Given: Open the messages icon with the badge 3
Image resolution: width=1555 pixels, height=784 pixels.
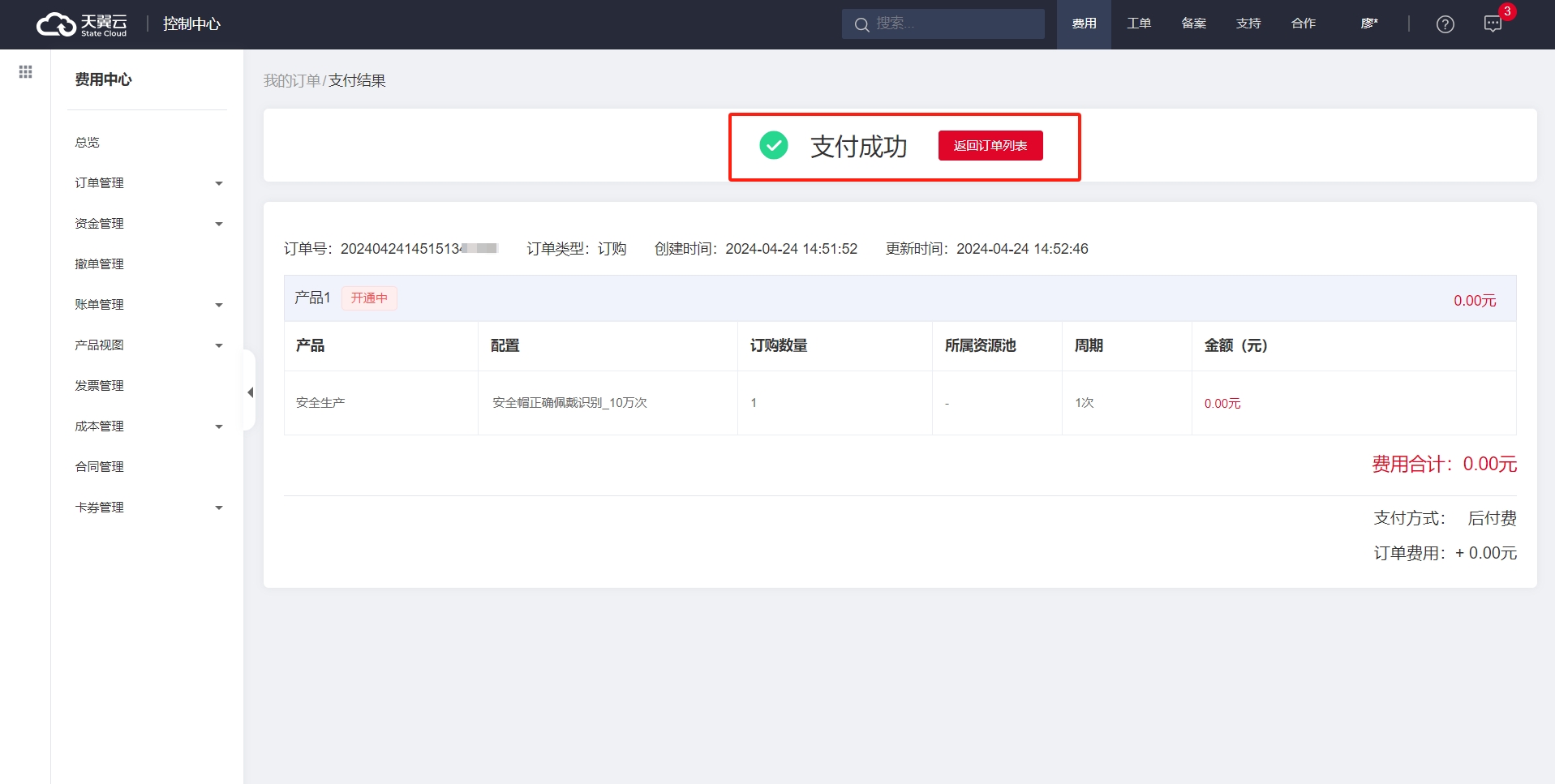Looking at the screenshot, I should tap(1493, 24).
